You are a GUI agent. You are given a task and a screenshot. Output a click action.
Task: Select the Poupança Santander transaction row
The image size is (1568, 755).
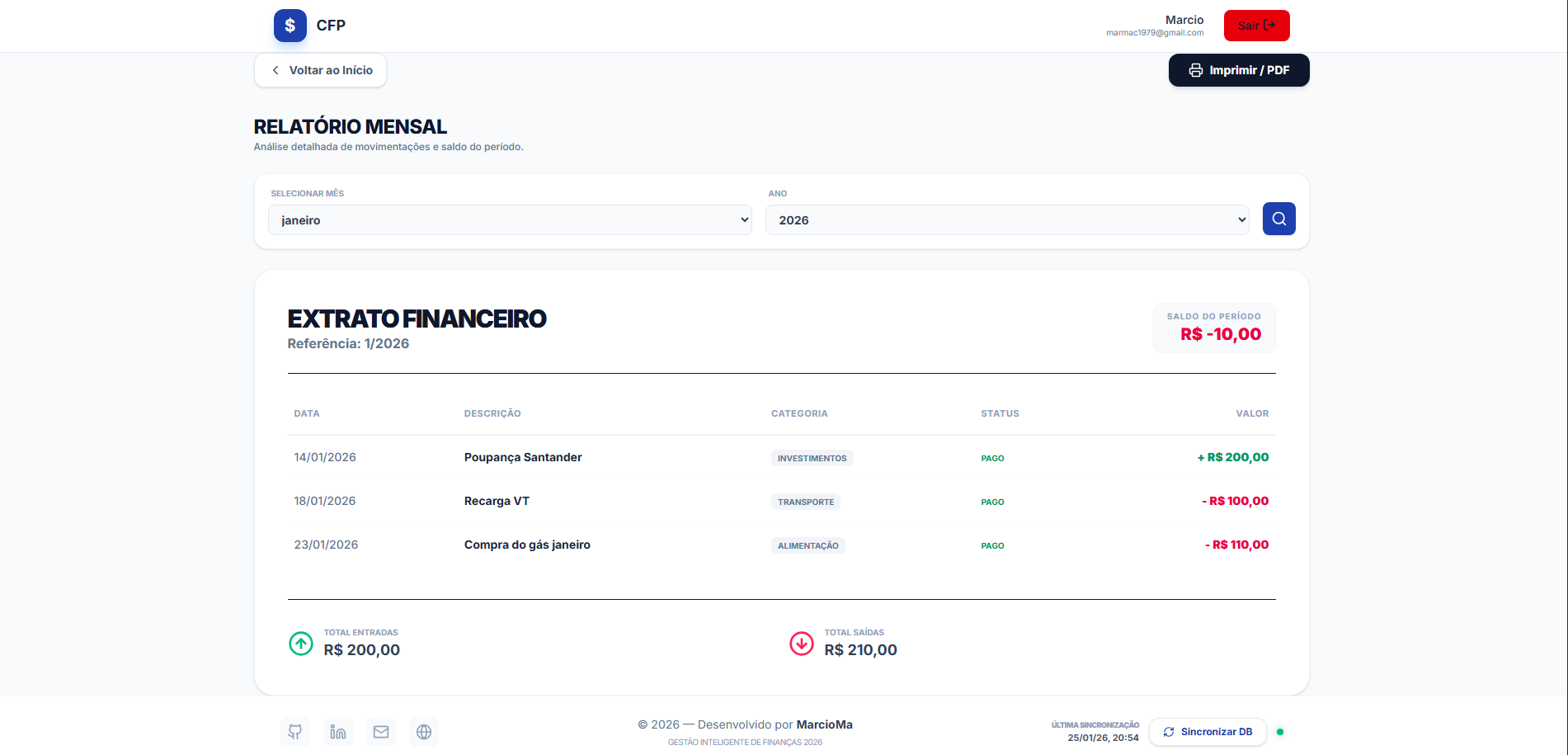(x=523, y=457)
